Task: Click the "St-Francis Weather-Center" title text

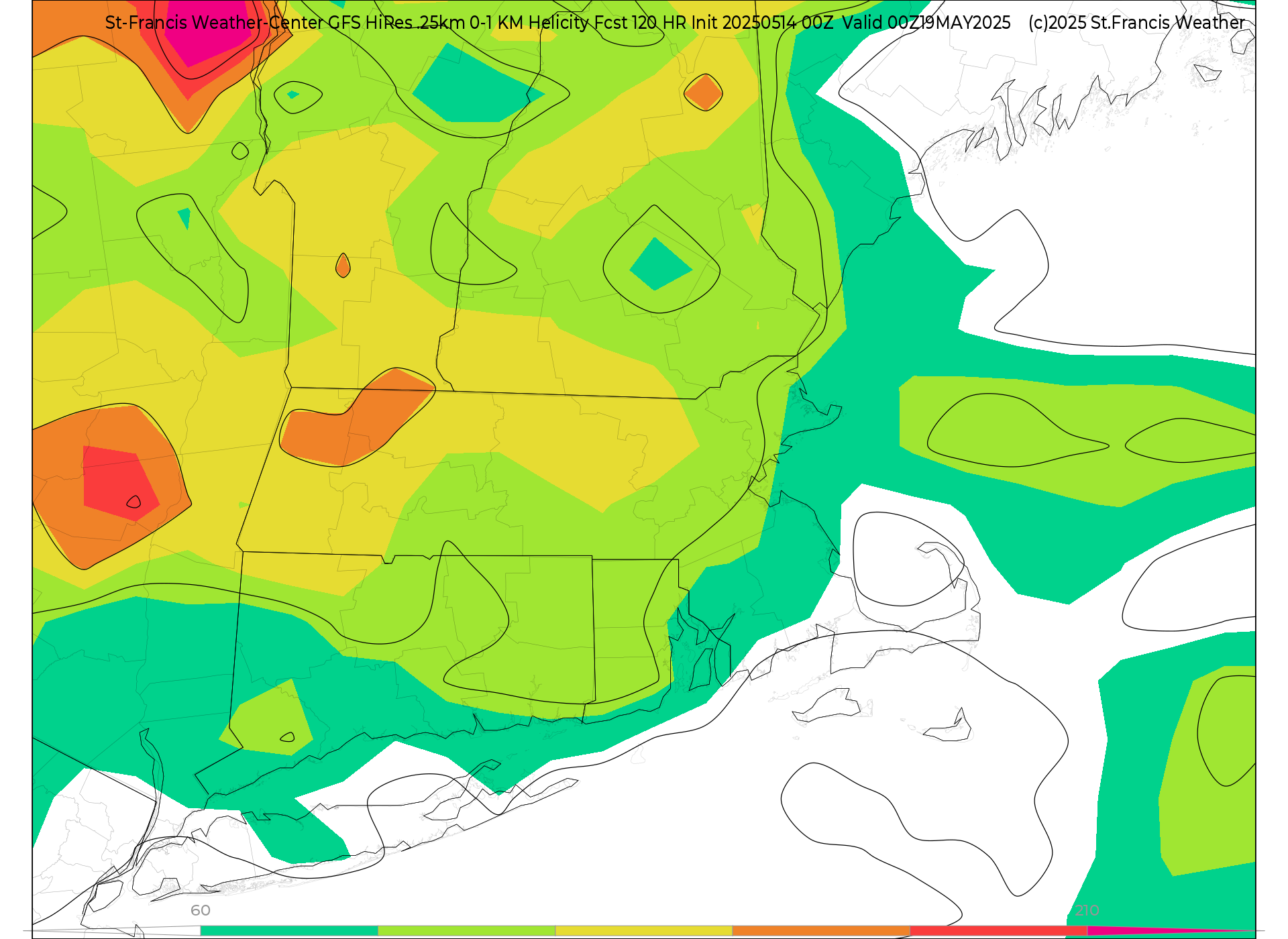Action: click(x=215, y=23)
